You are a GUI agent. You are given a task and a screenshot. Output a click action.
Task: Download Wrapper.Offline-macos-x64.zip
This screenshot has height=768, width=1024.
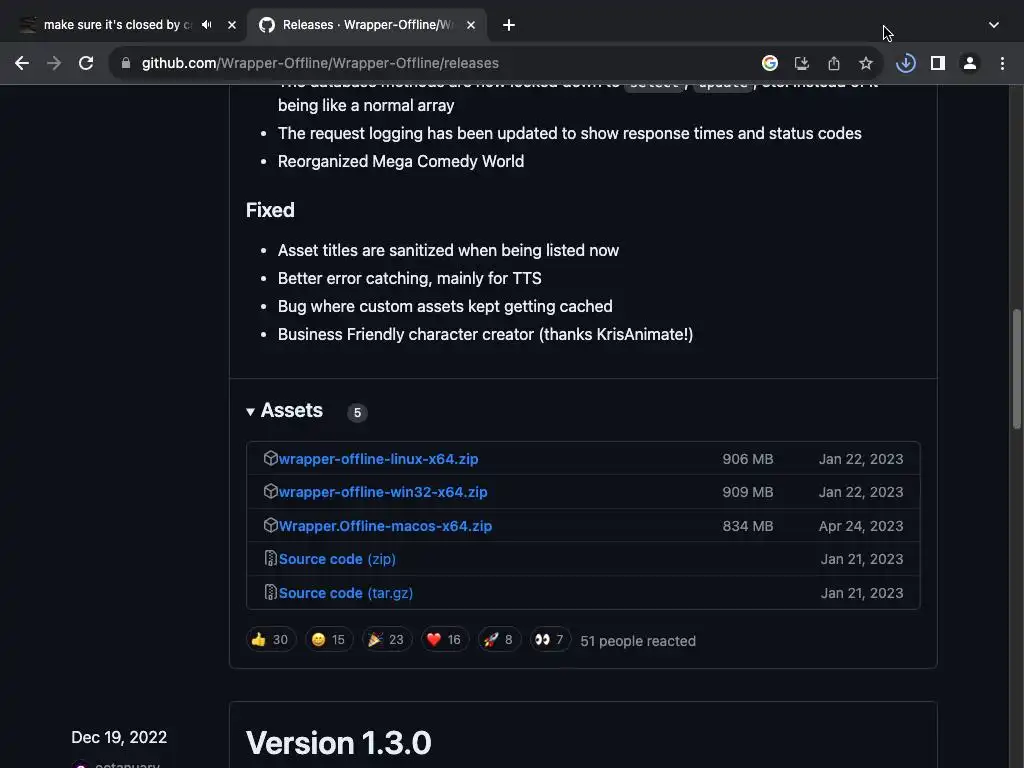pyautogui.click(x=385, y=526)
